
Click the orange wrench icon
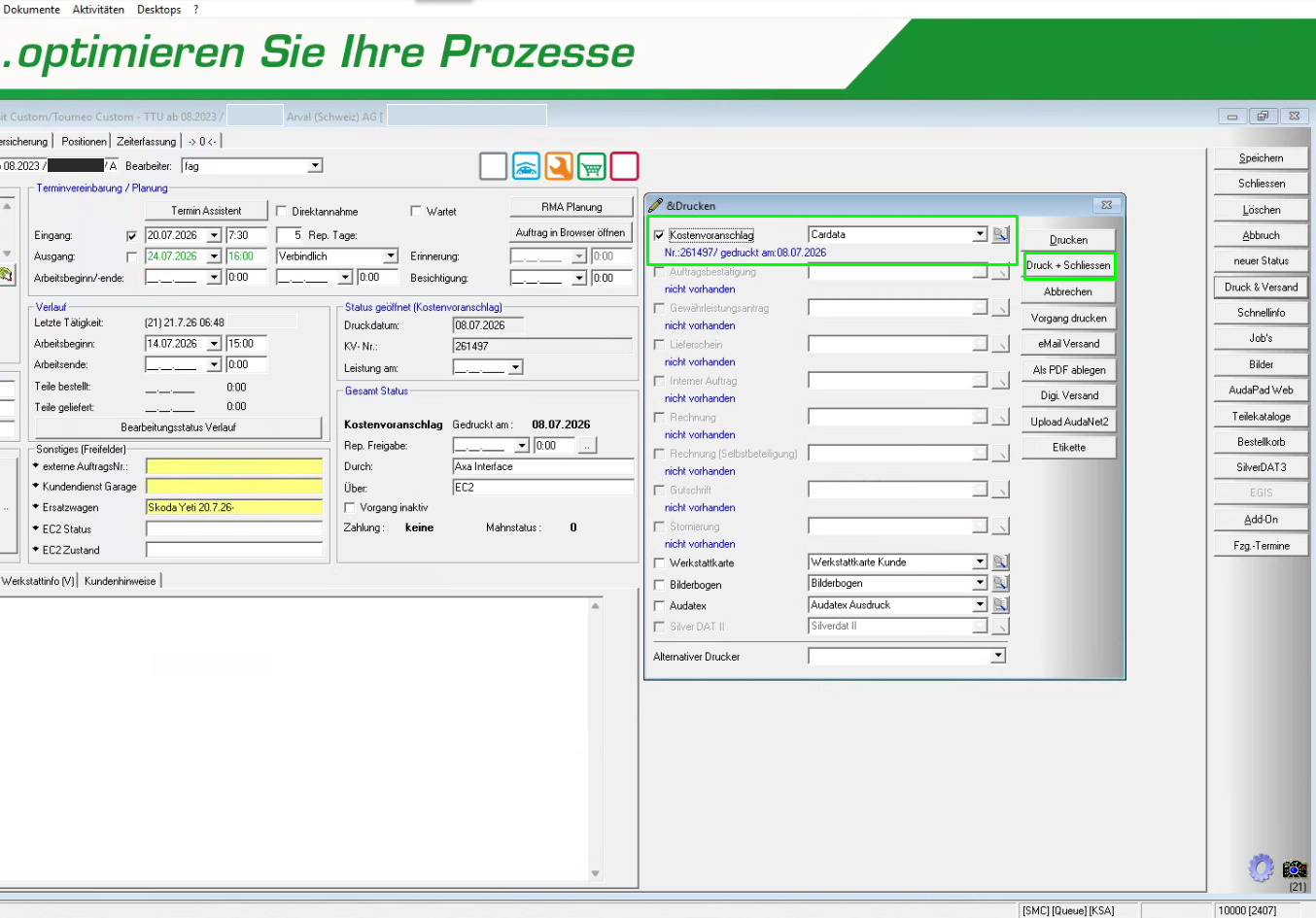click(x=559, y=166)
